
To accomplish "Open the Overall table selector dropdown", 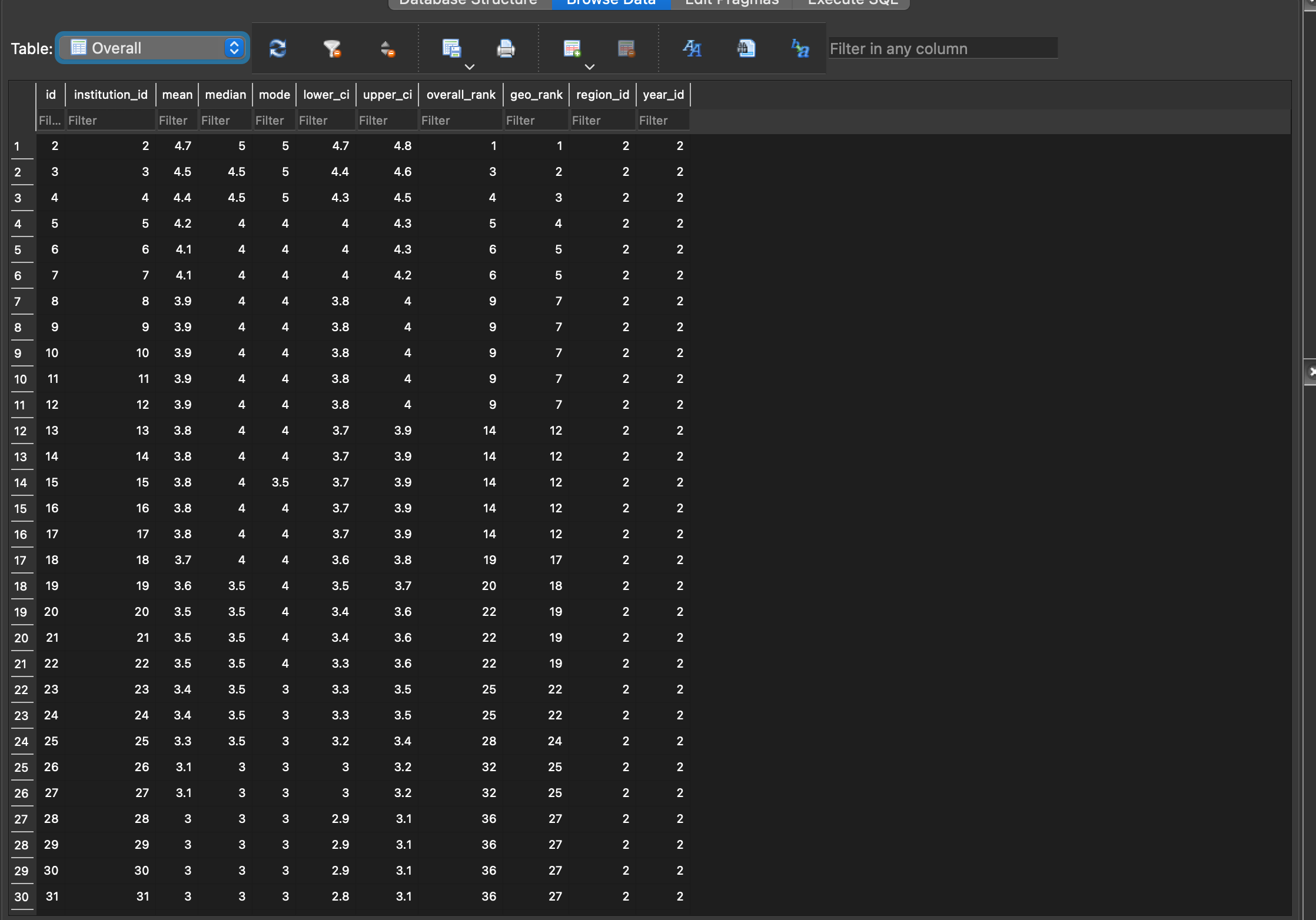I will 153,48.
